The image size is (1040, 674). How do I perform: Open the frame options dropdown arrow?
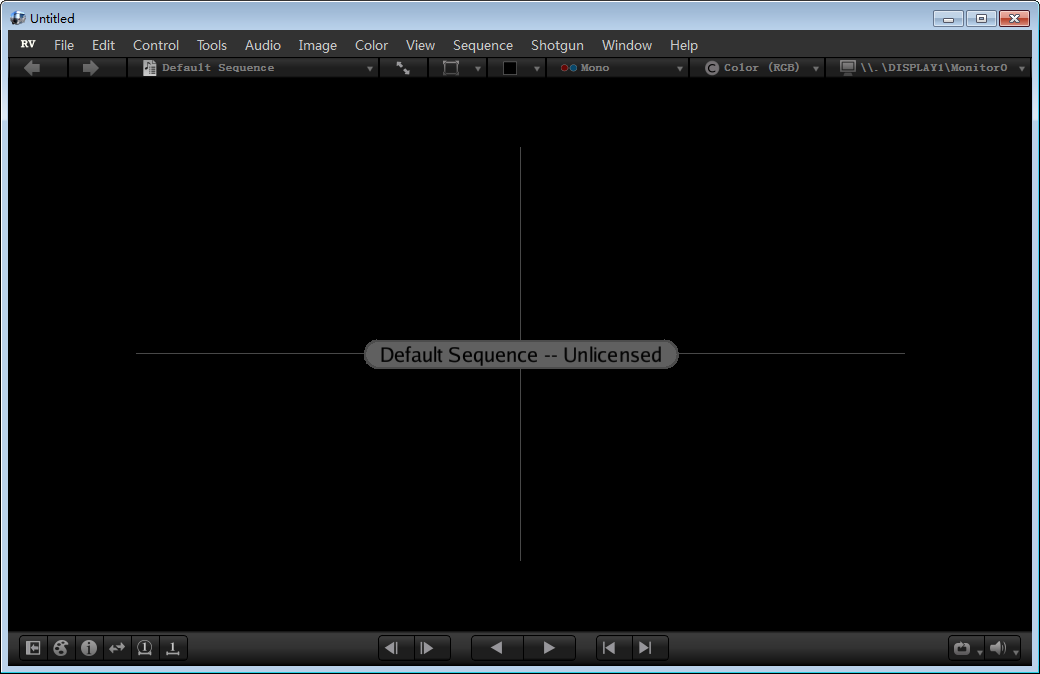pyautogui.click(x=478, y=68)
